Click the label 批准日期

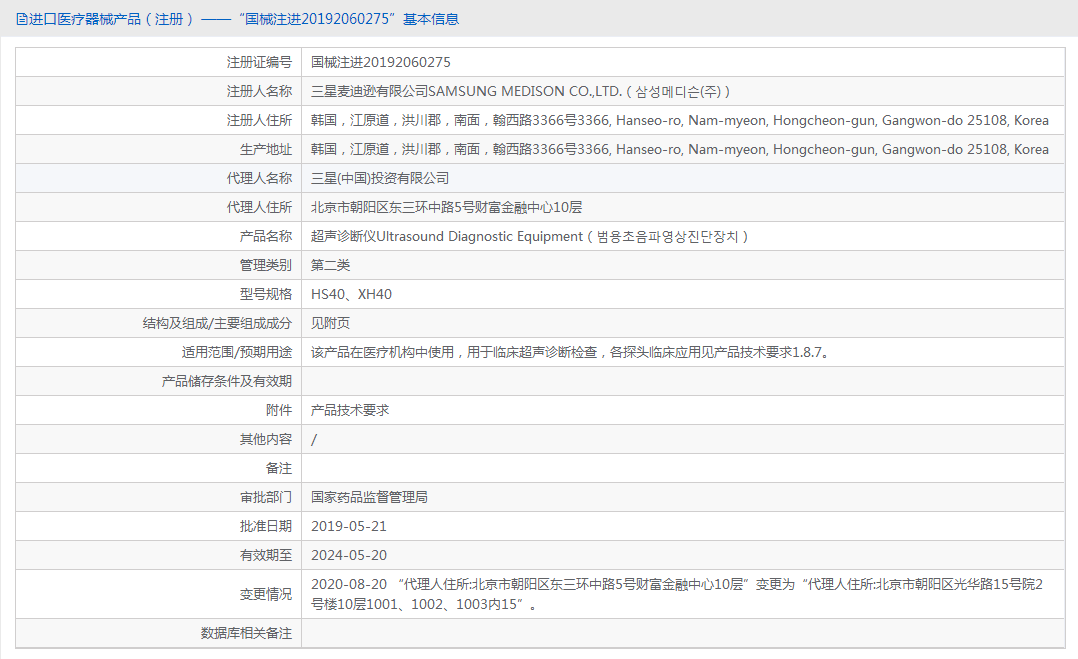click(x=265, y=526)
